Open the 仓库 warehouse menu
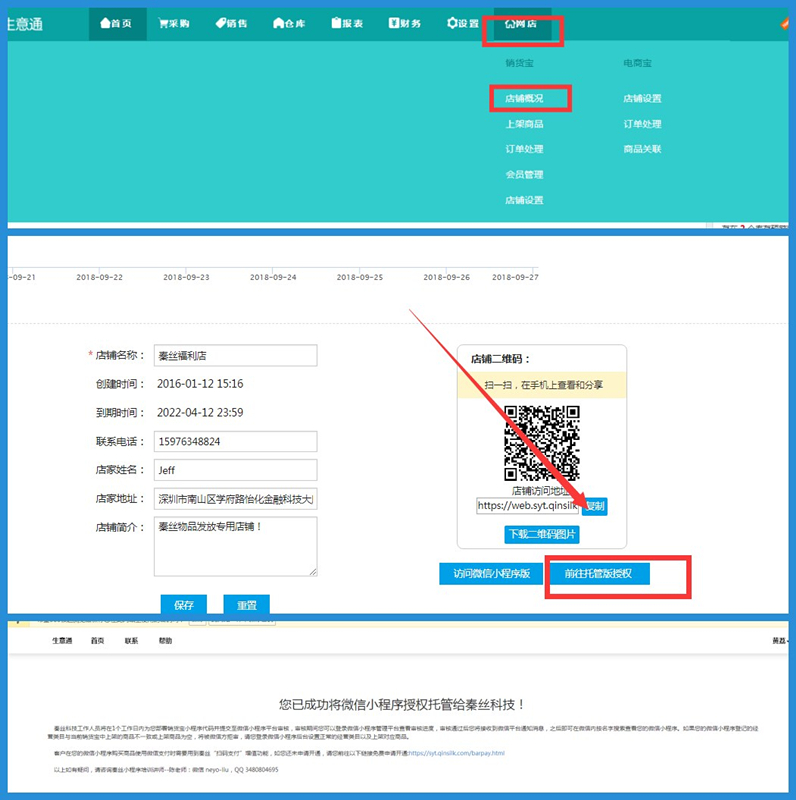The image size is (796, 800). [x=289, y=23]
